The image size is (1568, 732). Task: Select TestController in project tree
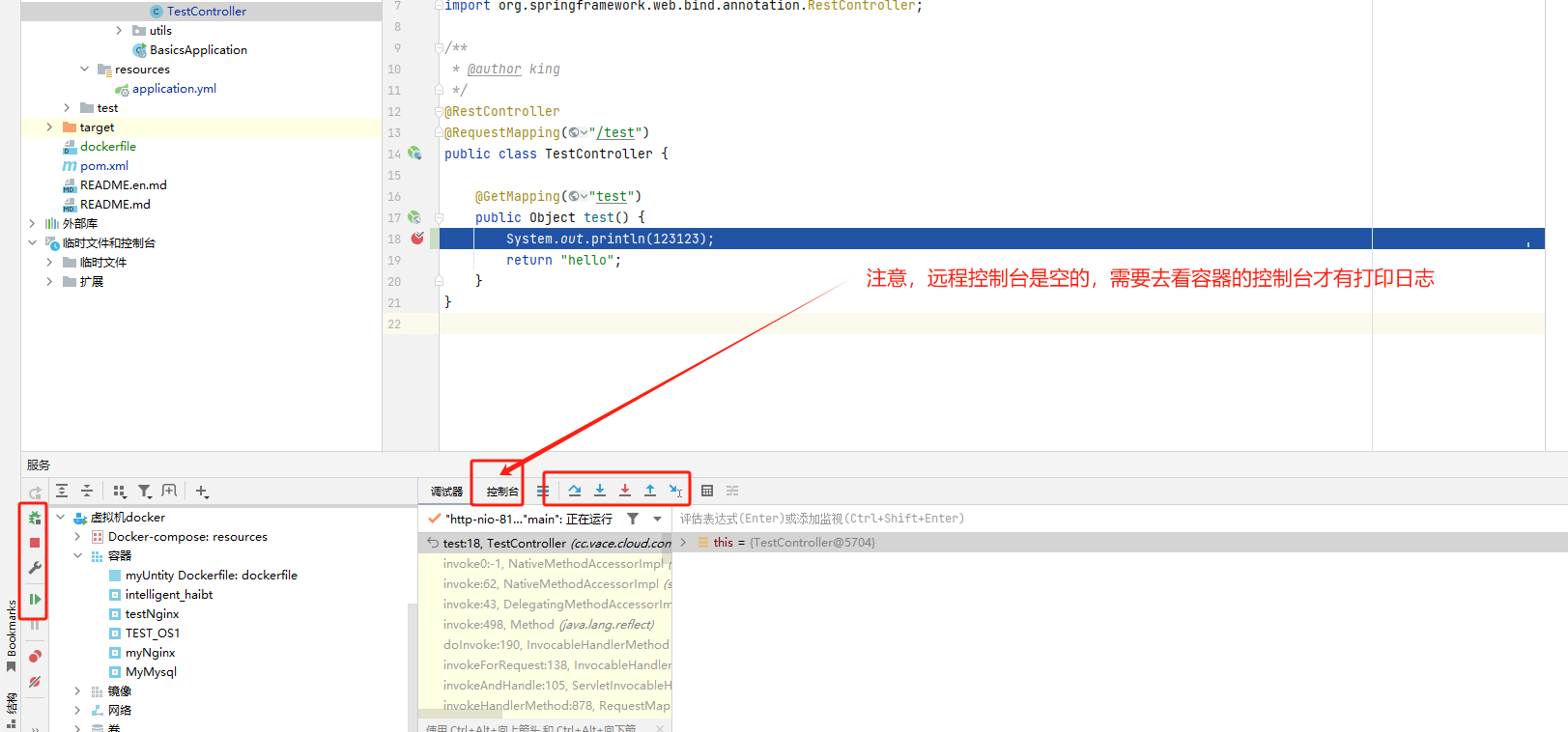tap(206, 11)
